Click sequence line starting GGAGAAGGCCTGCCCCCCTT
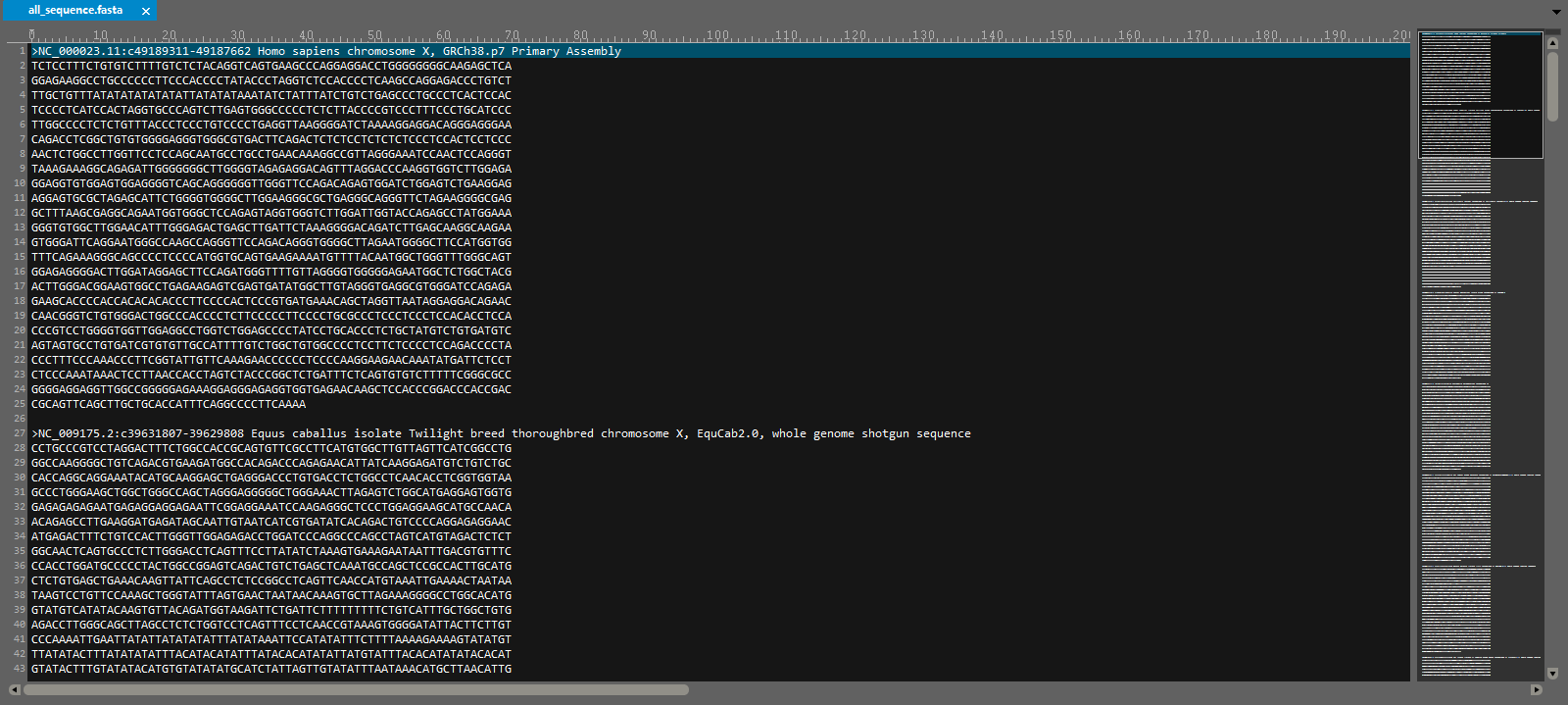The width and height of the screenshot is (1568, 705). [271, 80]
